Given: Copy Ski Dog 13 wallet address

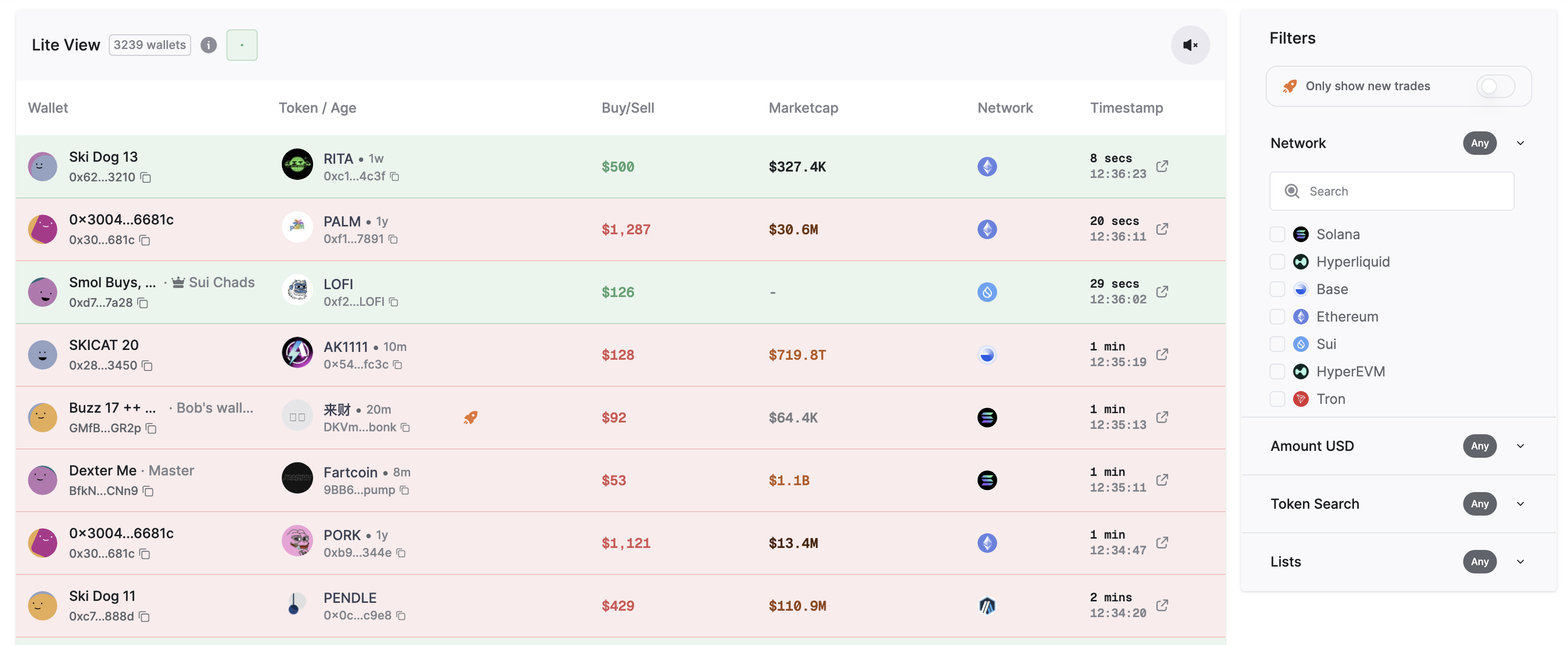Looking at the screenshot, I should (x=146, y=177).
